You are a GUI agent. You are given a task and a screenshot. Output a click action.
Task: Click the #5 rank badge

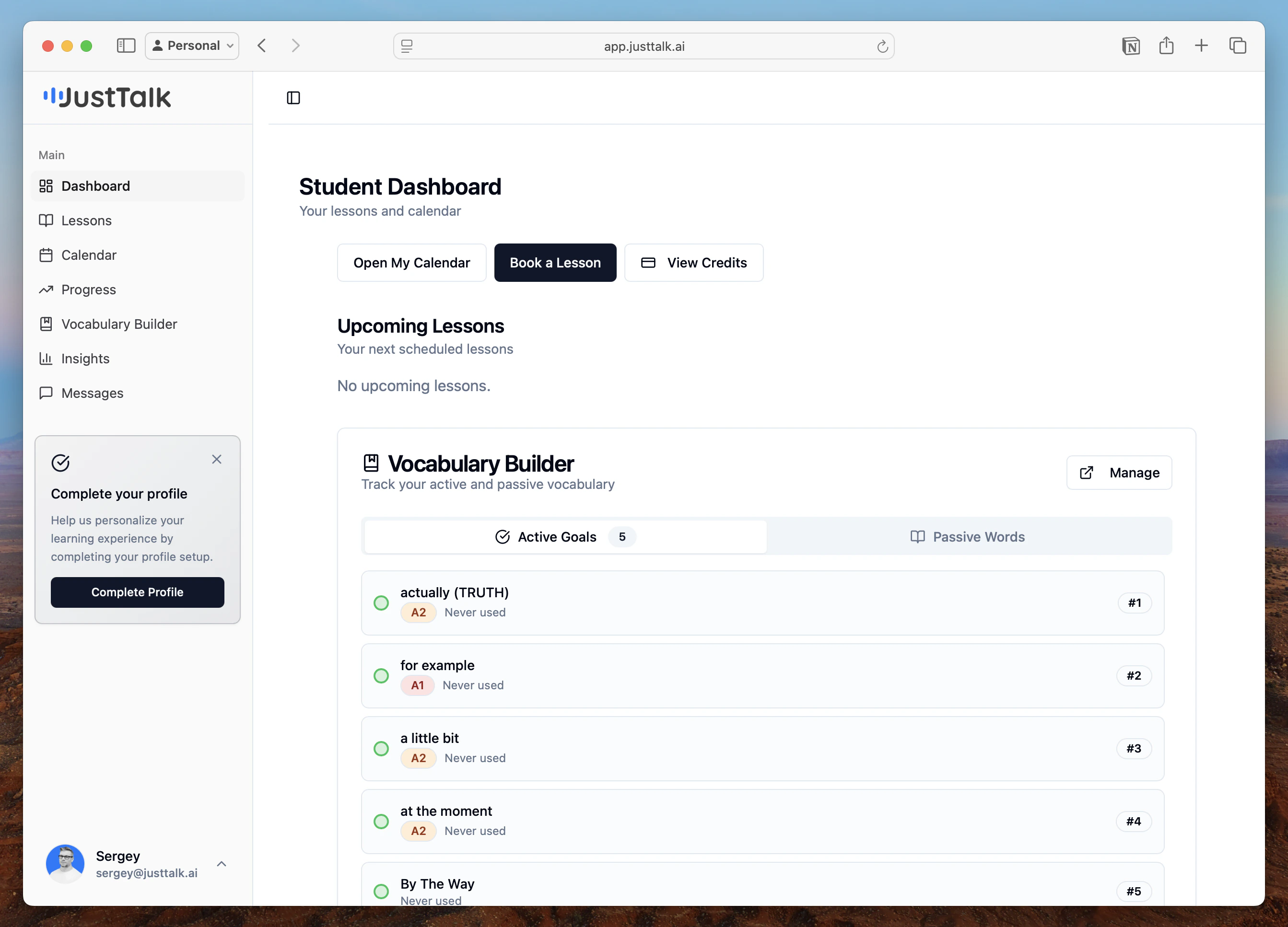click(x=1134, y=891)
